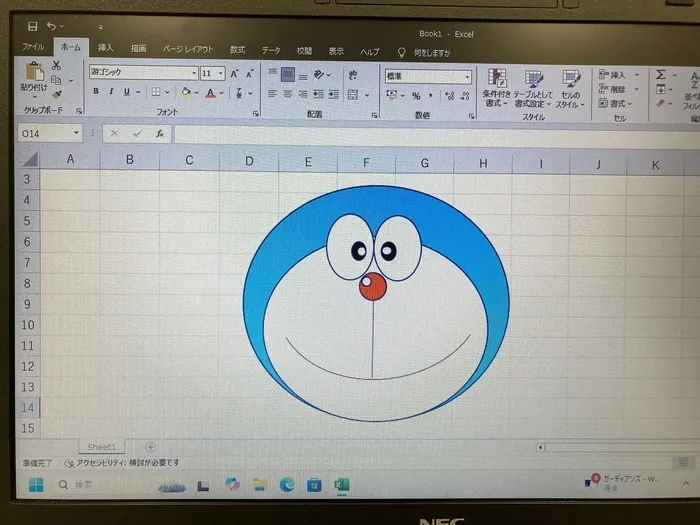Click the Decrease Indent icon
The width and height of the screenshot is (700, 525).
coord(318,94)
